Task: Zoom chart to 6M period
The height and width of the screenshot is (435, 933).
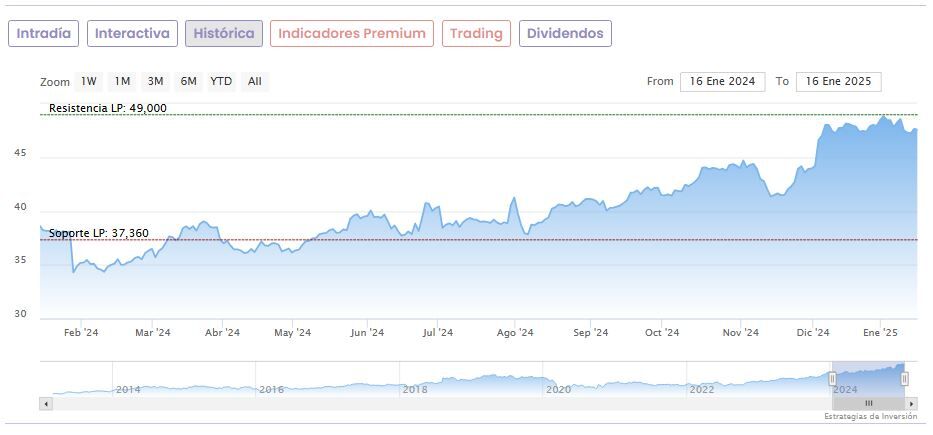Action: click(x=188, y=81)
